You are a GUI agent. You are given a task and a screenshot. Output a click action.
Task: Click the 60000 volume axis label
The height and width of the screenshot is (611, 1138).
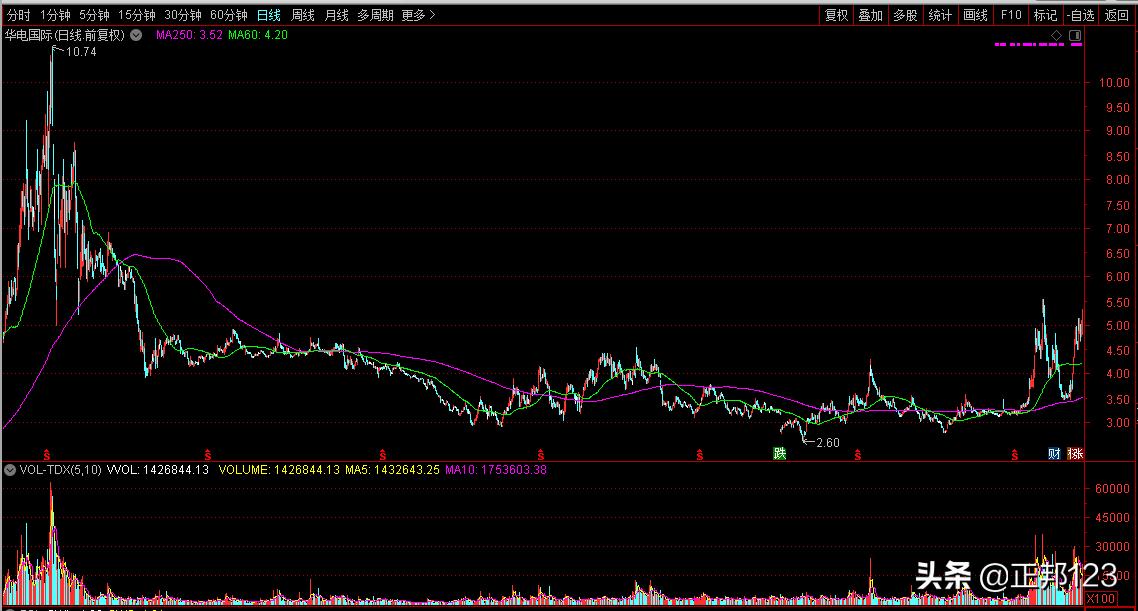click(x=1112, y=489)
